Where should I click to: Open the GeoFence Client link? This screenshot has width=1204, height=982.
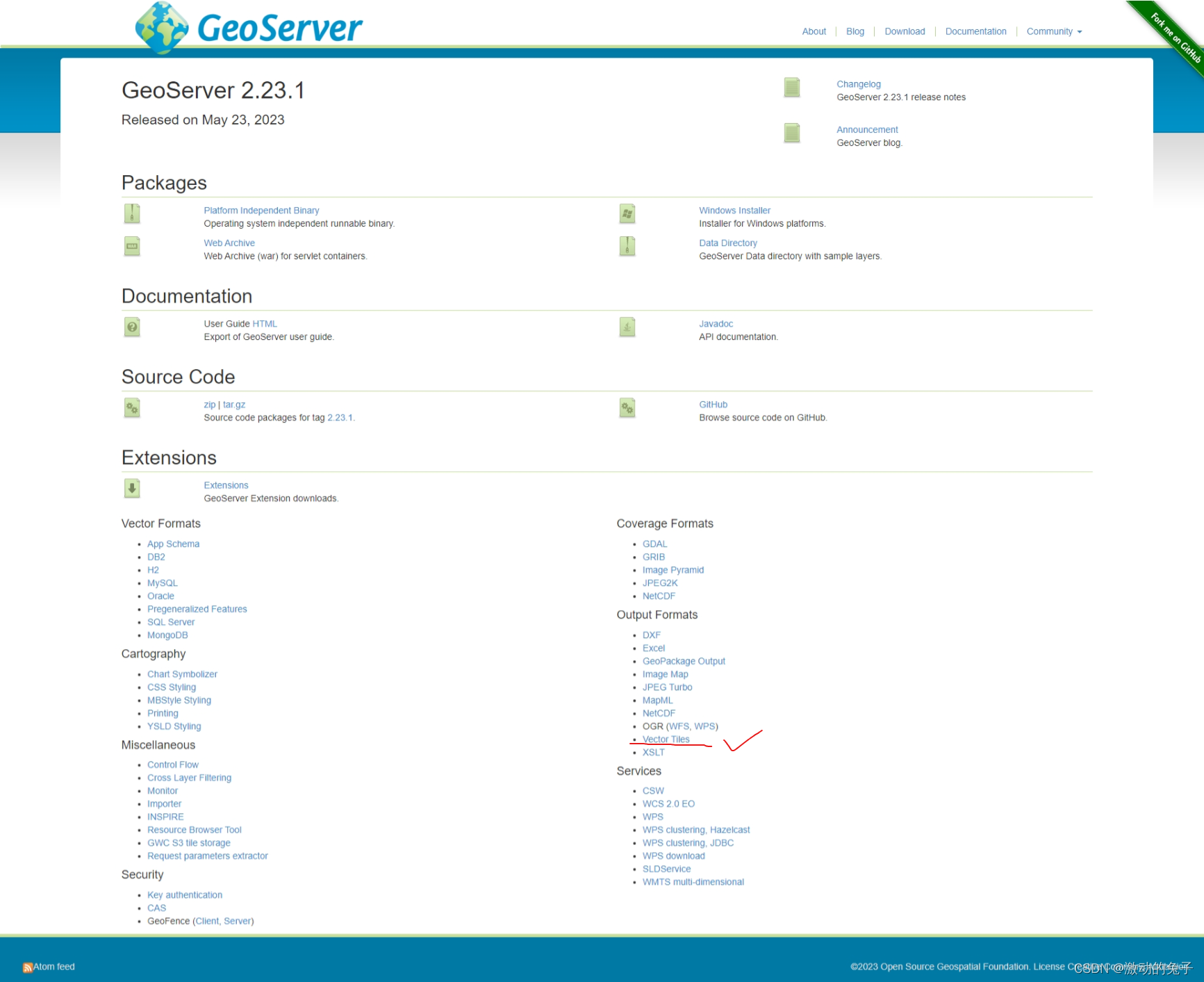click(x=207, y=922)
